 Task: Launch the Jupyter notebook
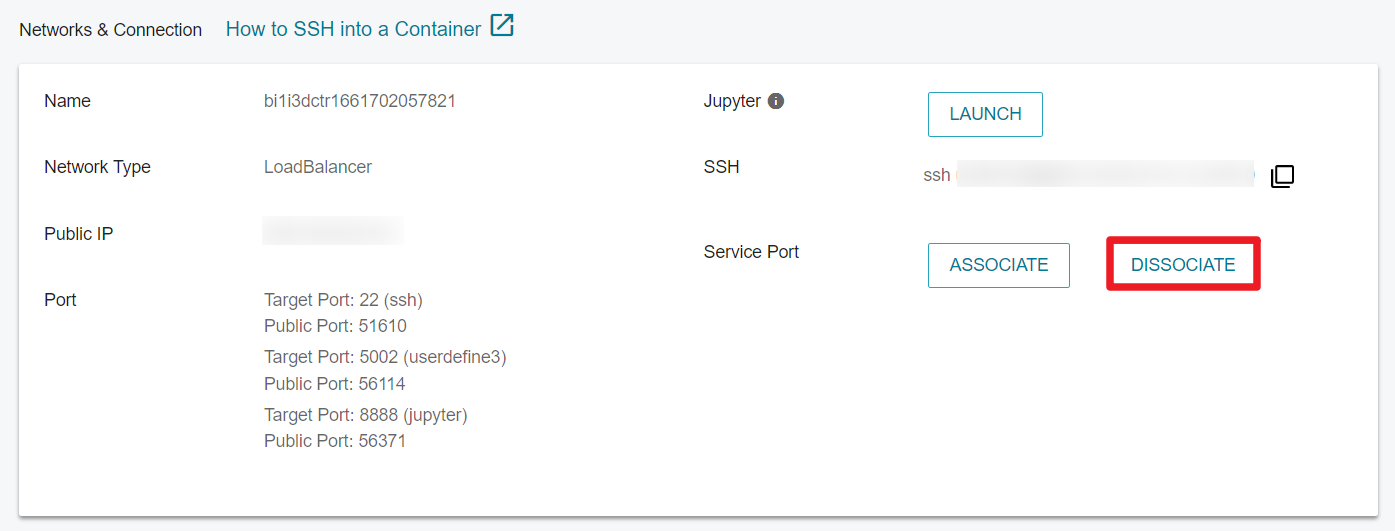click(x=985, y=114)
